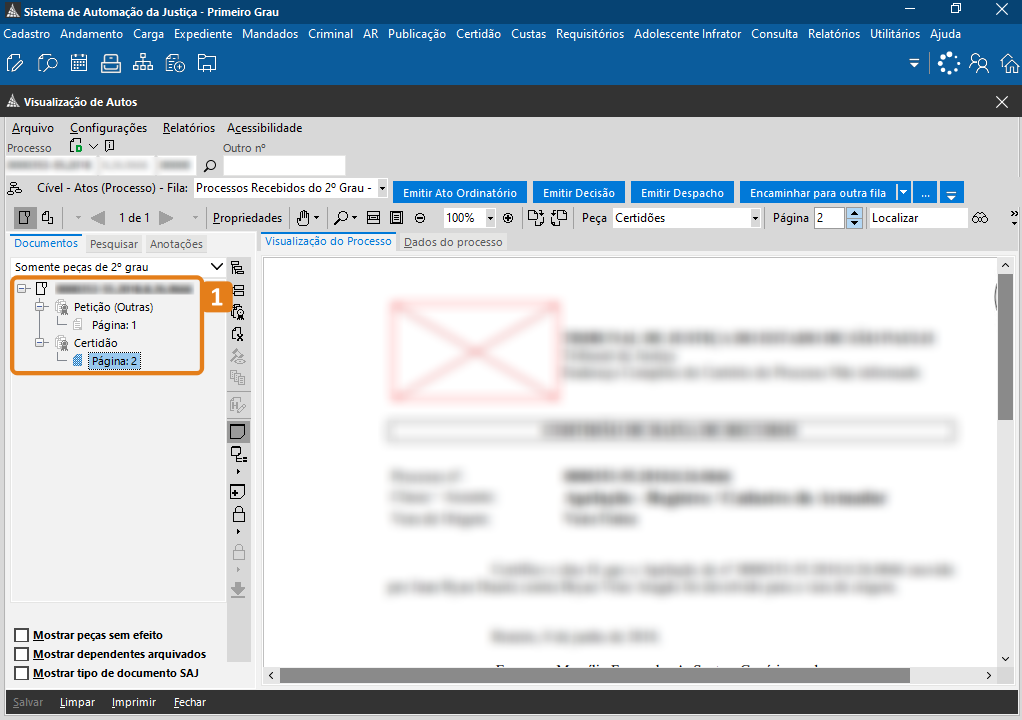The image size is (1022, 720).
Task: Open the hand tool dropdown arrow
Action: [317, 218]
